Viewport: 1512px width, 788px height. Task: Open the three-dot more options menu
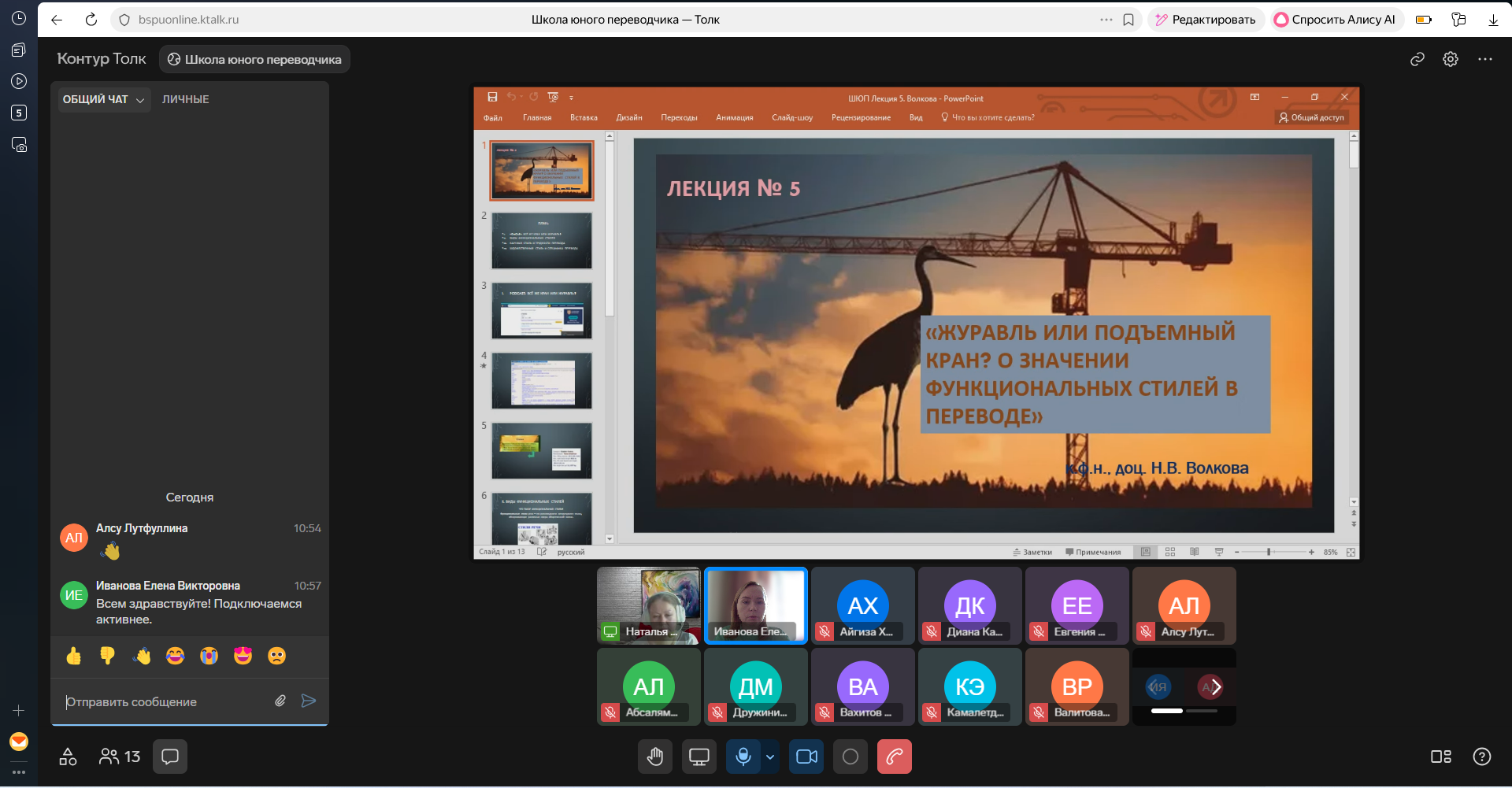[x=1484, y=59]
